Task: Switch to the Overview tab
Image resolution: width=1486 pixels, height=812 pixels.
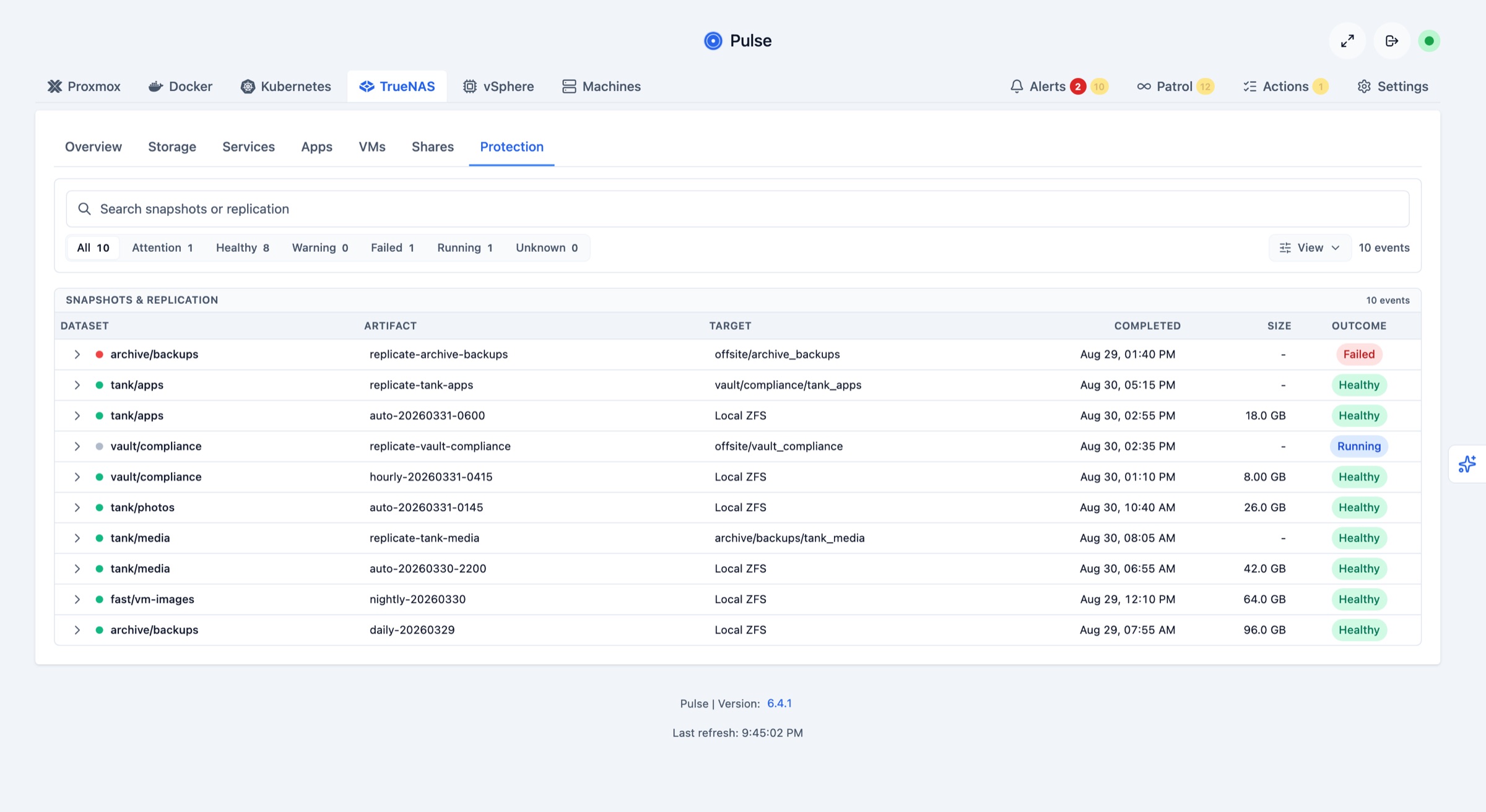Action: 93,147
